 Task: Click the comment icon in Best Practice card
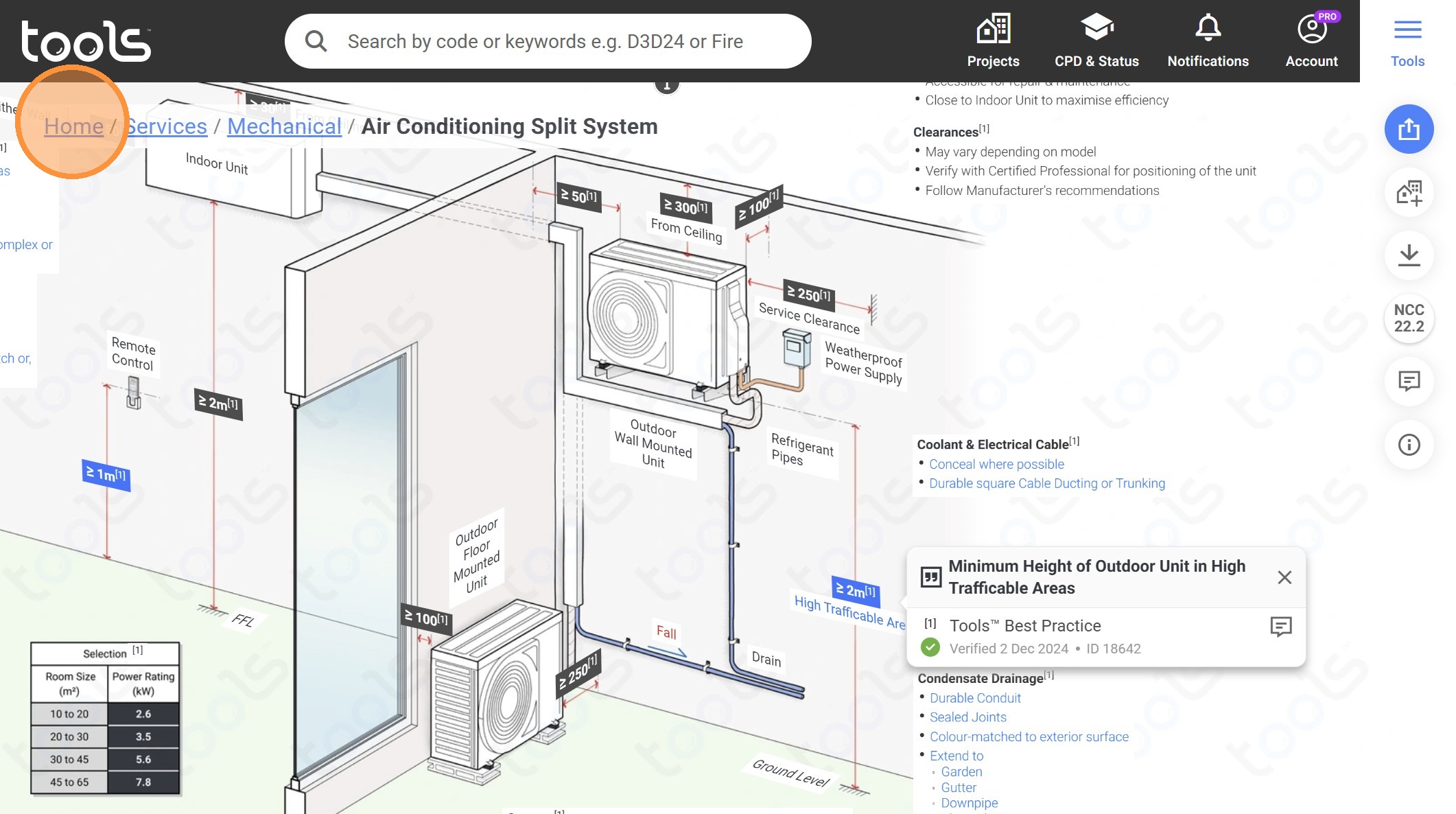click(1280, 626)
